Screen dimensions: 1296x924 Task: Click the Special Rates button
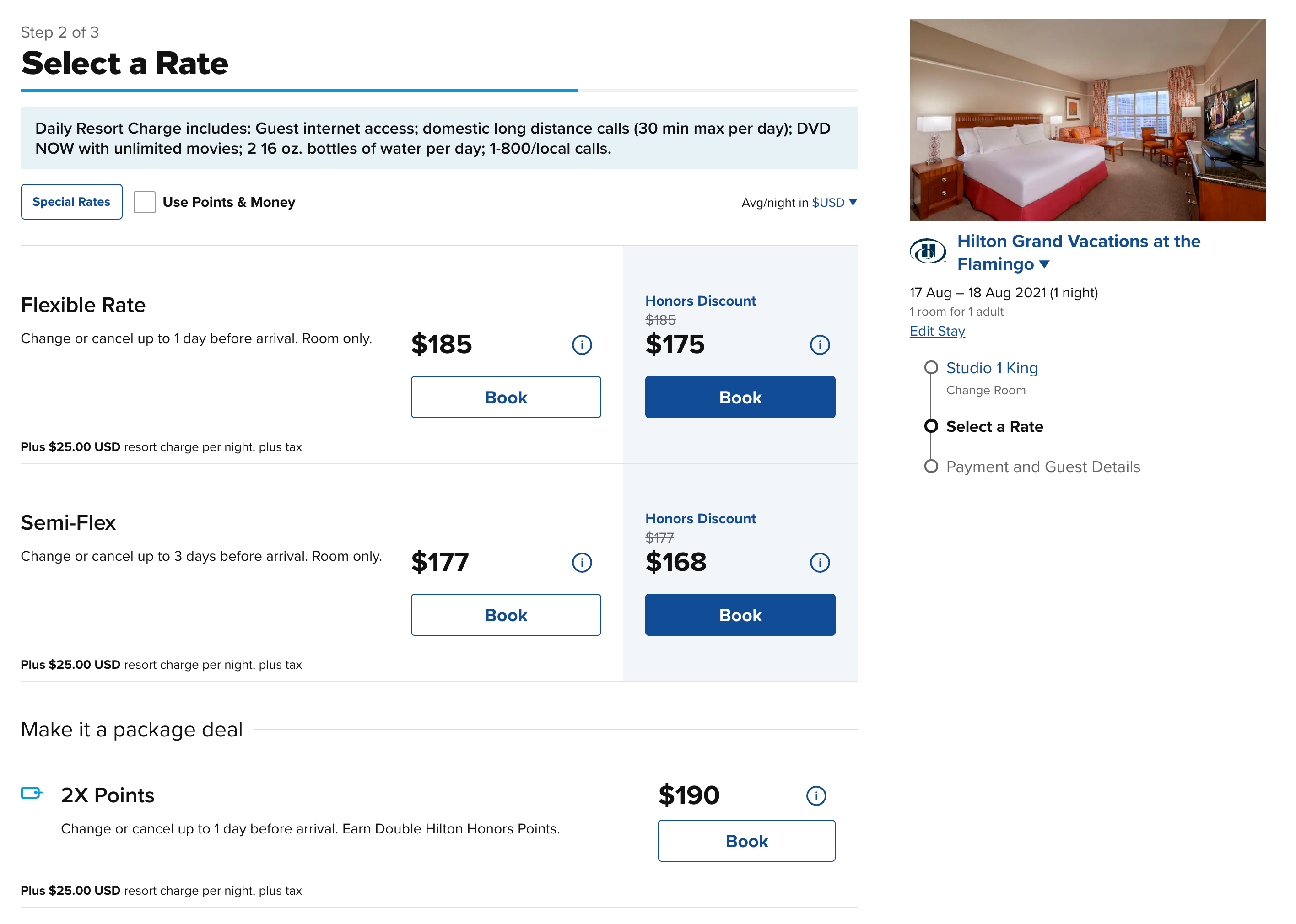click(71, 202)
